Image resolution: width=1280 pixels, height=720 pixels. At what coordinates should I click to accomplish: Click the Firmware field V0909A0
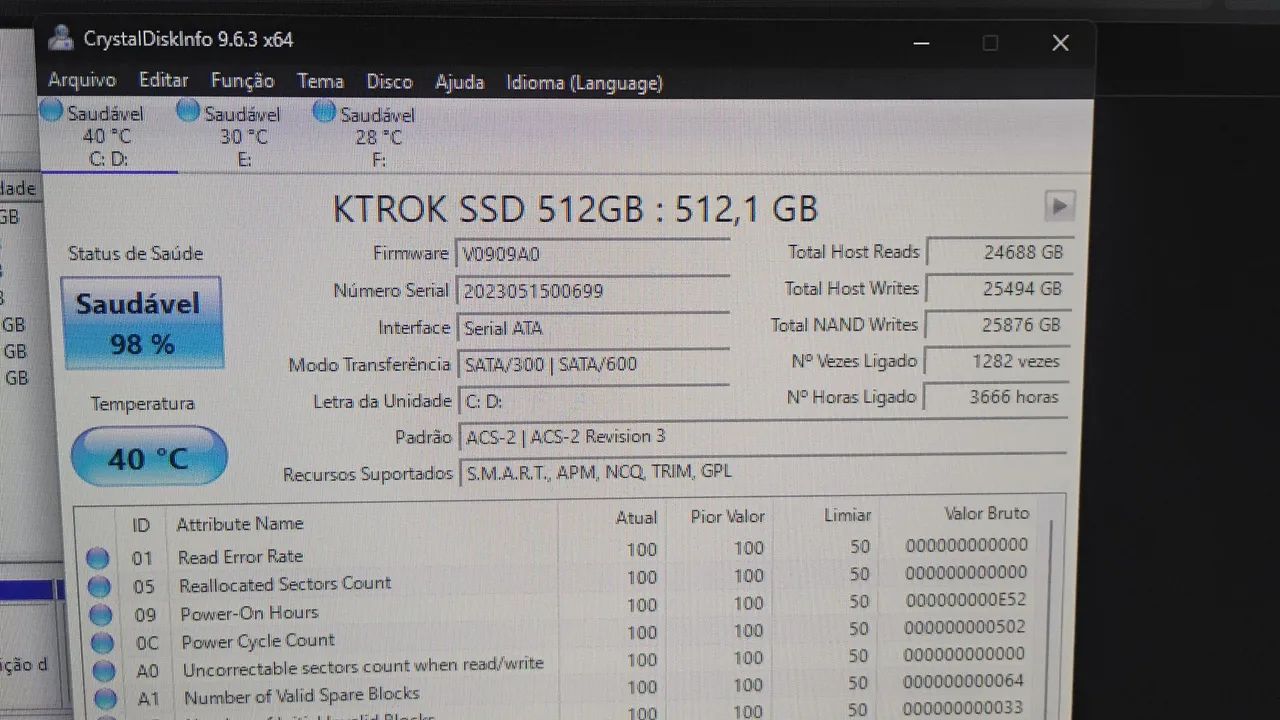[594, 254]
